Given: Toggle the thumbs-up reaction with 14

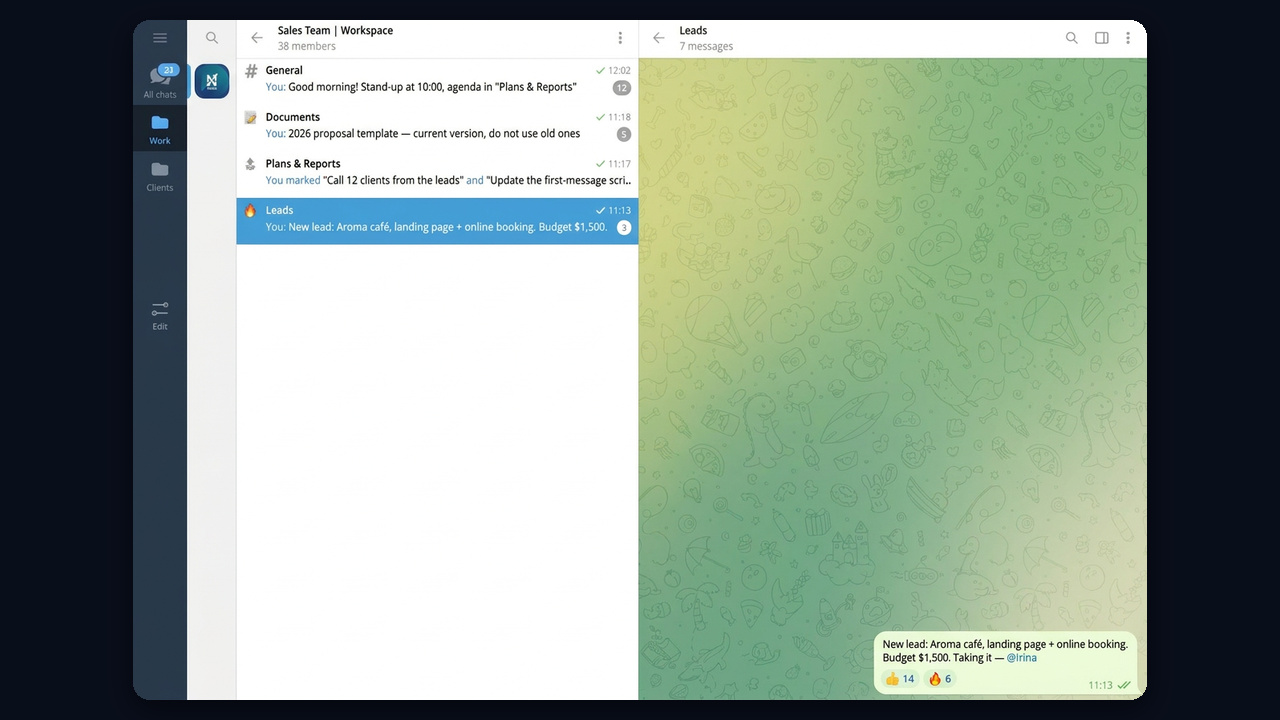Looking at the screenshot, I should pos(900,679).
